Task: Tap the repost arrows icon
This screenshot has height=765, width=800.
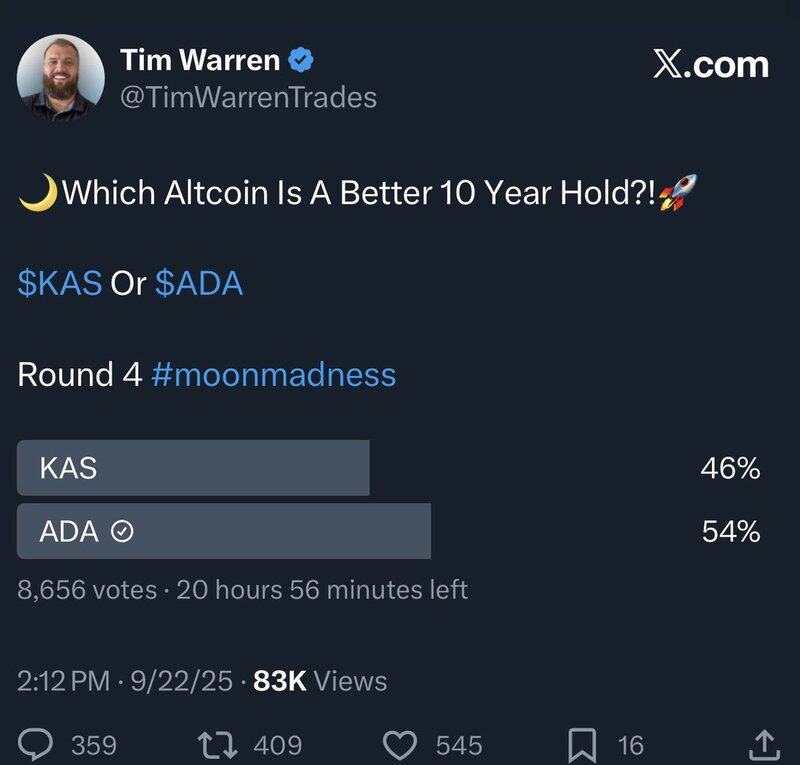Action: coord(217,745)
